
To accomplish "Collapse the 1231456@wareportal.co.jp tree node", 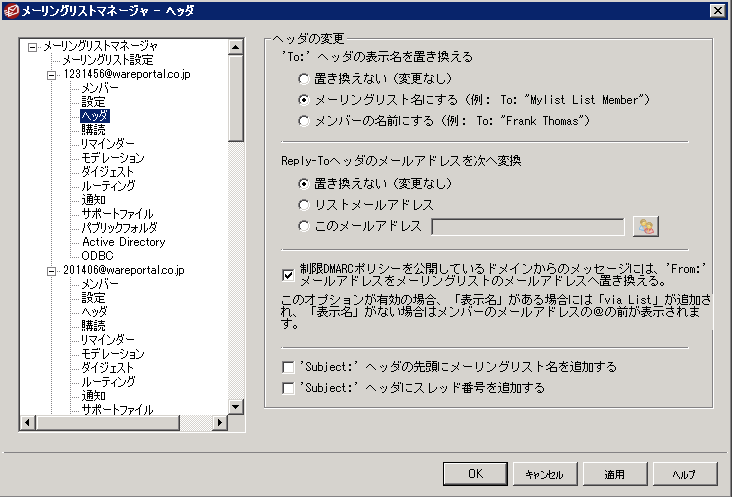I will (51, 74).
